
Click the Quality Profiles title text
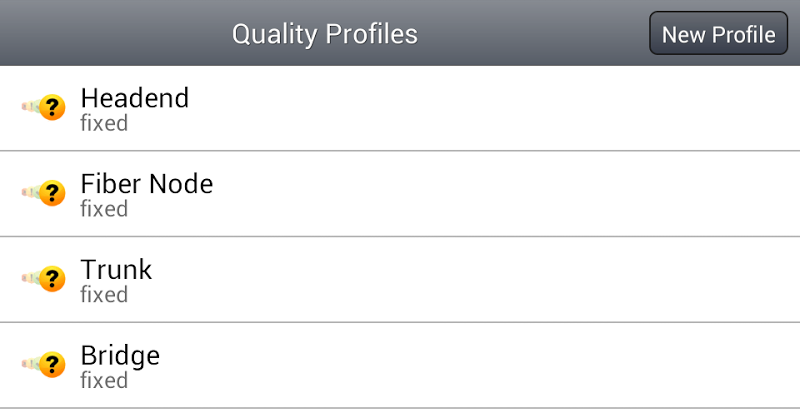[x=325, y=34]
